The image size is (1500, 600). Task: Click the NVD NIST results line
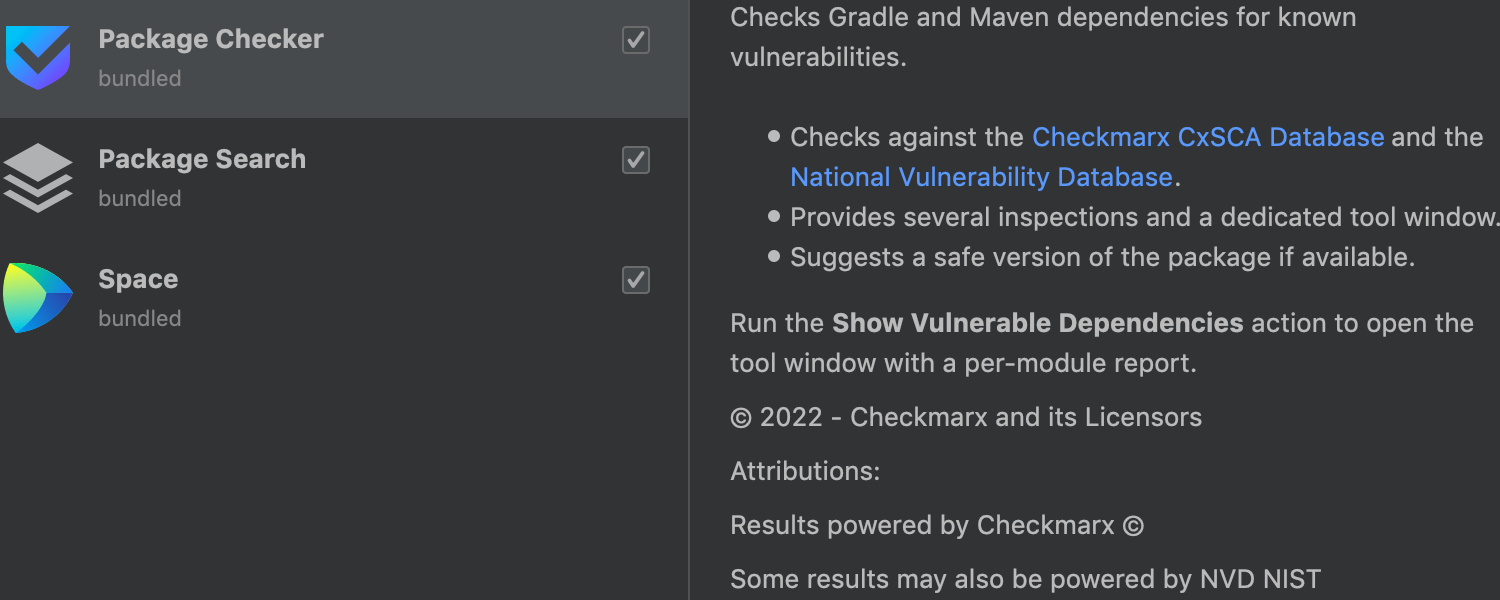click(x=1025, y=579)
